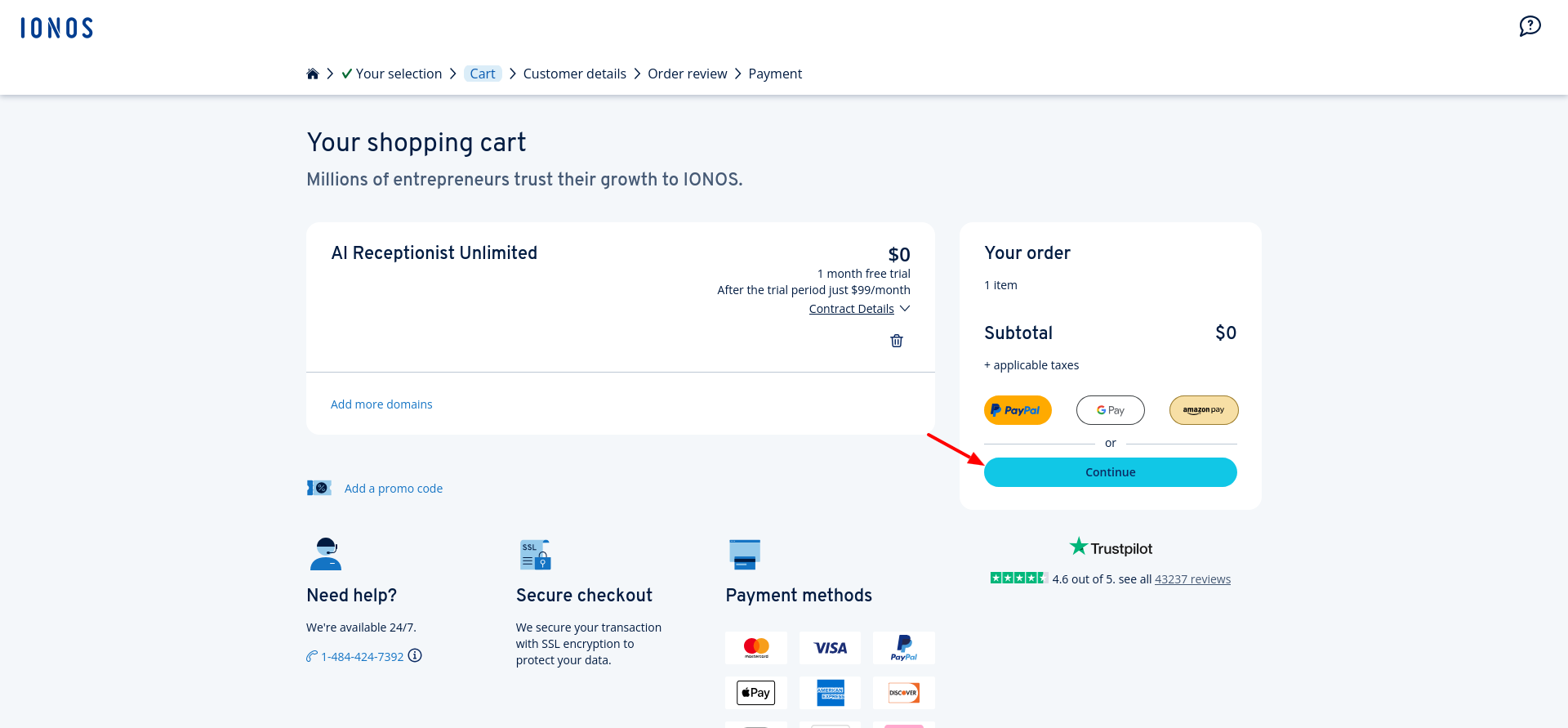Click the Discover logo
The width and height of the screenshot is (1568, 728).
click(x=903, y=693)
